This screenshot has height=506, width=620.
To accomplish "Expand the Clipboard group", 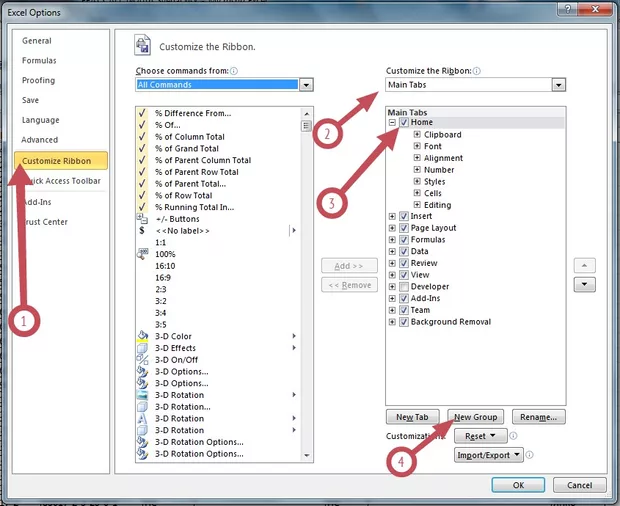I will 417,134.
